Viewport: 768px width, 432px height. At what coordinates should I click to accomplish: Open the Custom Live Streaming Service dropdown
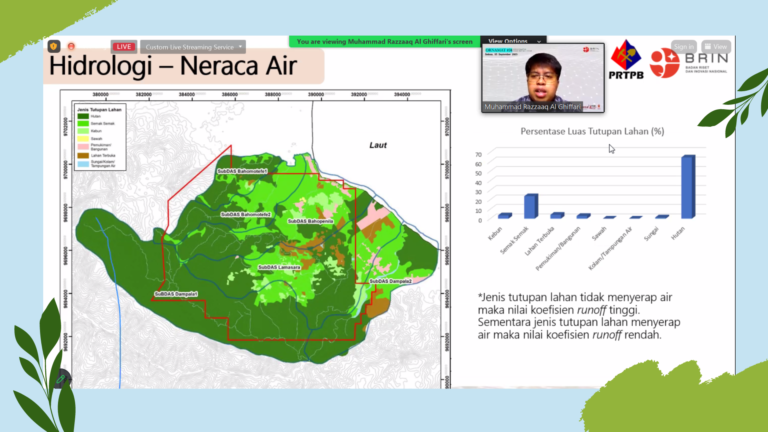192,47
